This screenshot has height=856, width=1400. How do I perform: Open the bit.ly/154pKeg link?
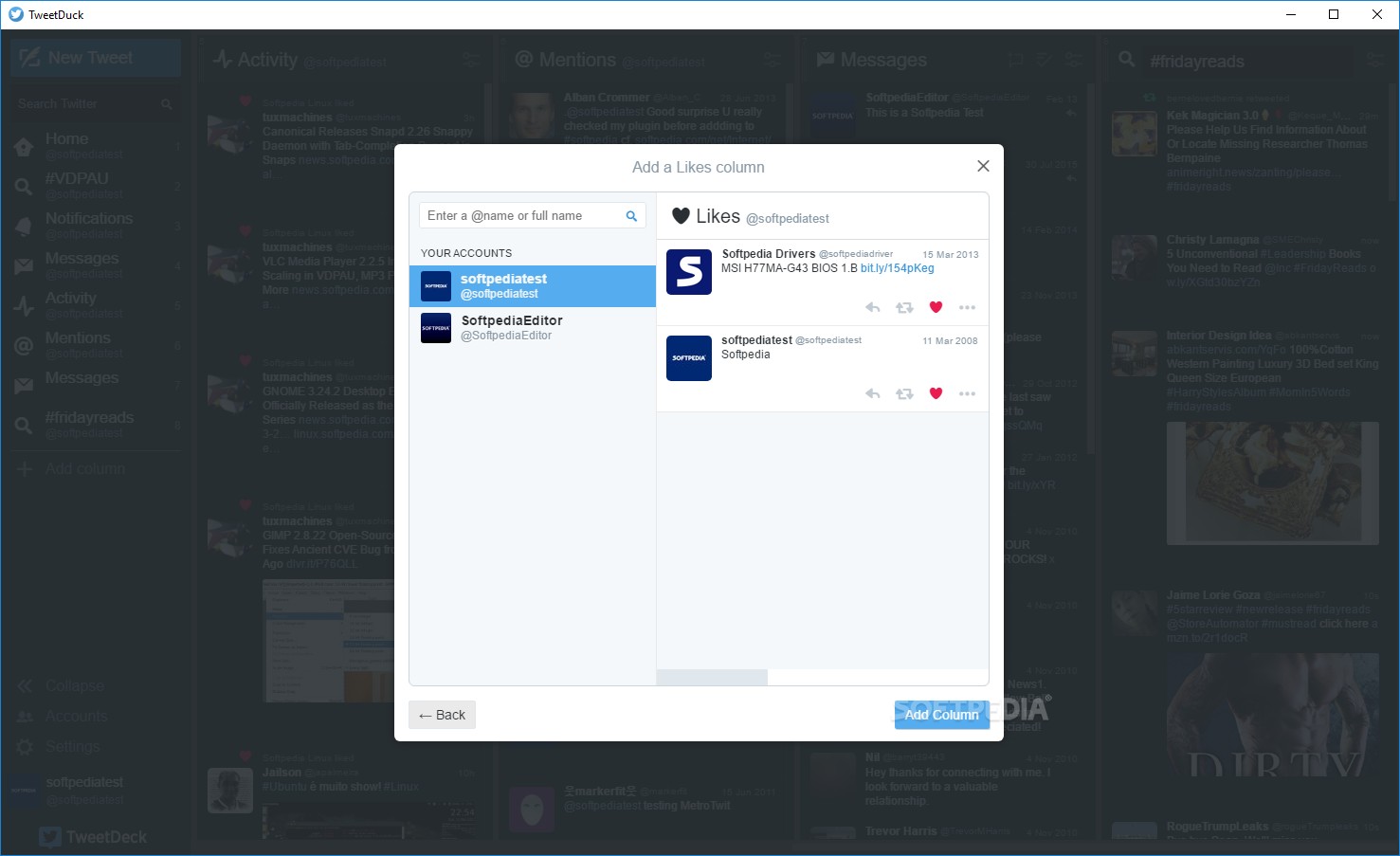(x=898, y=268)
